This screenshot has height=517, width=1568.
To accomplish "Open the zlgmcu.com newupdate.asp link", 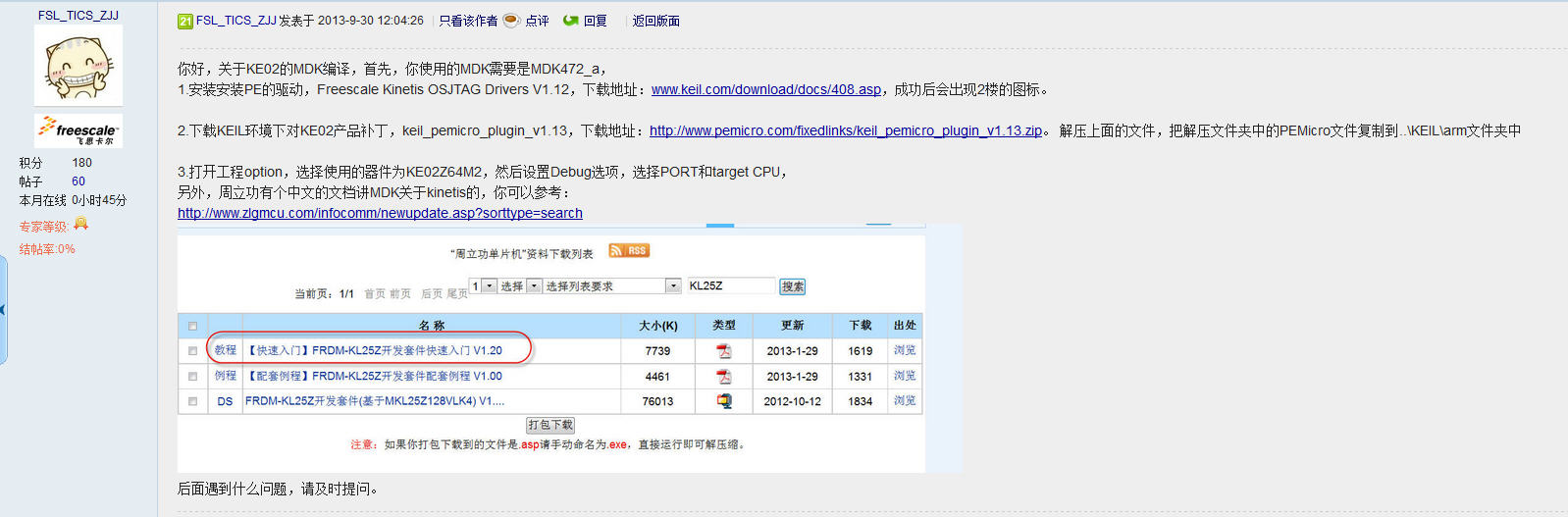I will coord(380,213).
